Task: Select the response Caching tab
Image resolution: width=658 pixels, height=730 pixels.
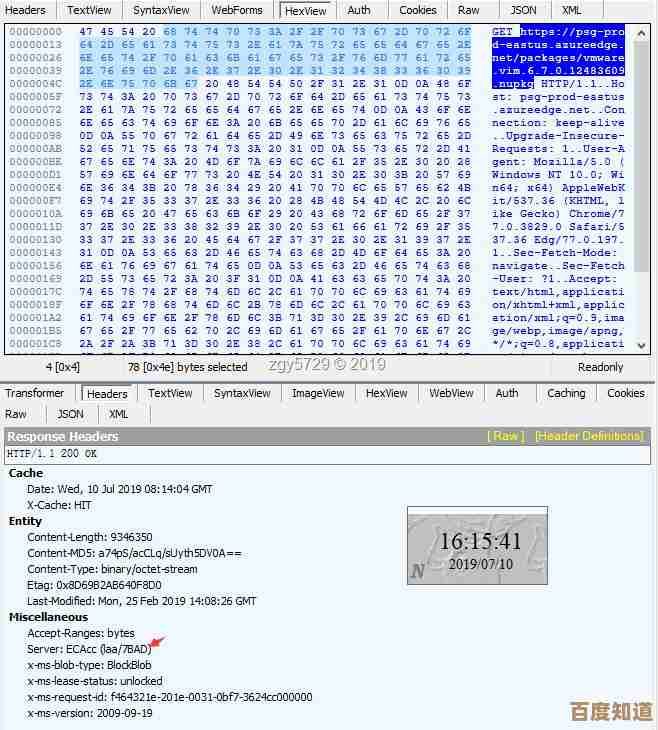Action: [x=566, y=393]
